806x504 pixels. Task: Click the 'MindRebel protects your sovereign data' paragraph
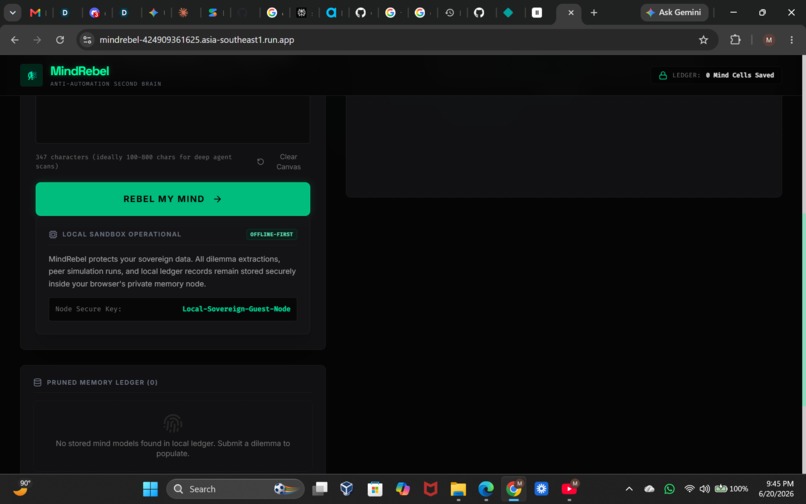(x=172, y=272)
